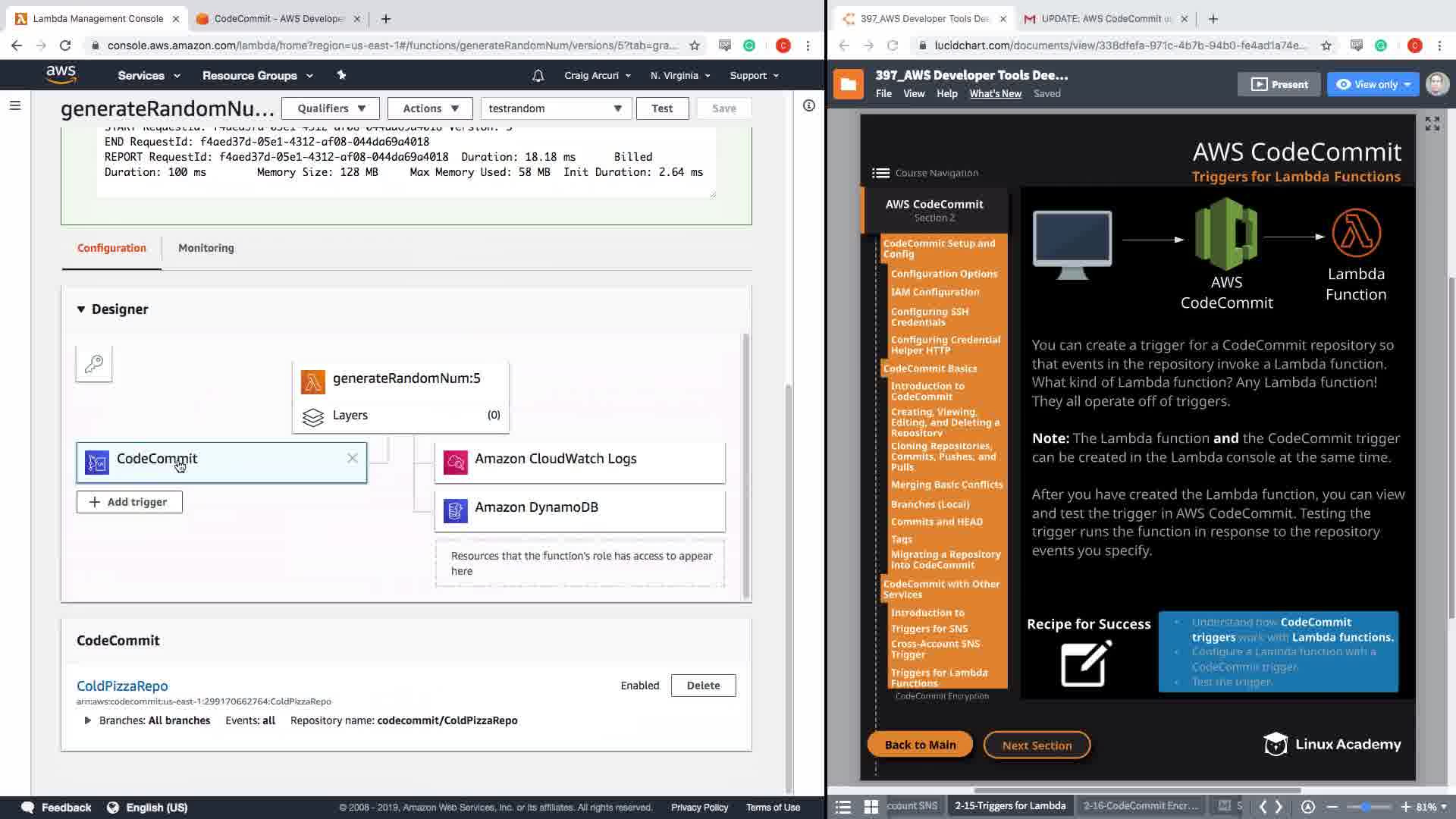This screenshot has height=819, width=1456.
Task: Open the ColdPizzaRepo link
Action: tap(122, 686)
